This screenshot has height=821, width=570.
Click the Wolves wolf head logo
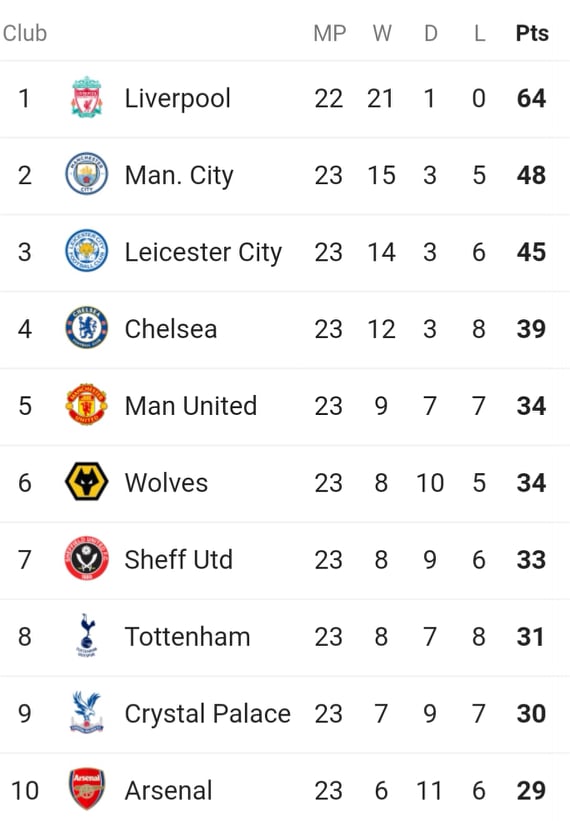[x=87, y=482]
